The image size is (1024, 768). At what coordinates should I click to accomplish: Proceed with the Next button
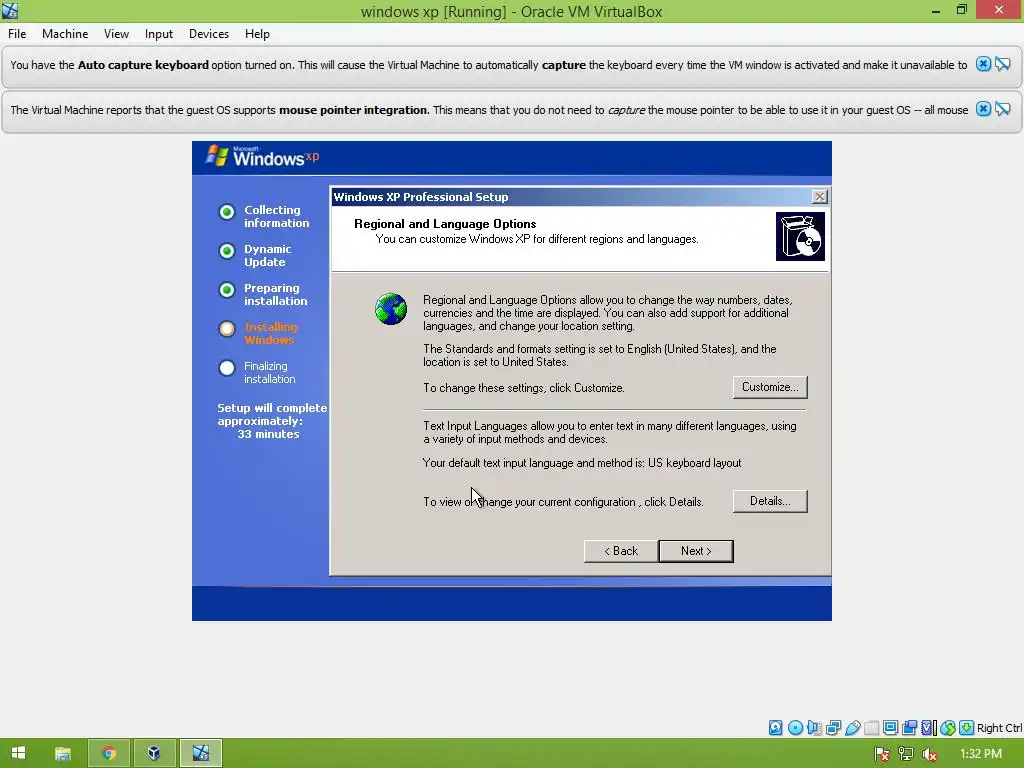coord(696,551)
